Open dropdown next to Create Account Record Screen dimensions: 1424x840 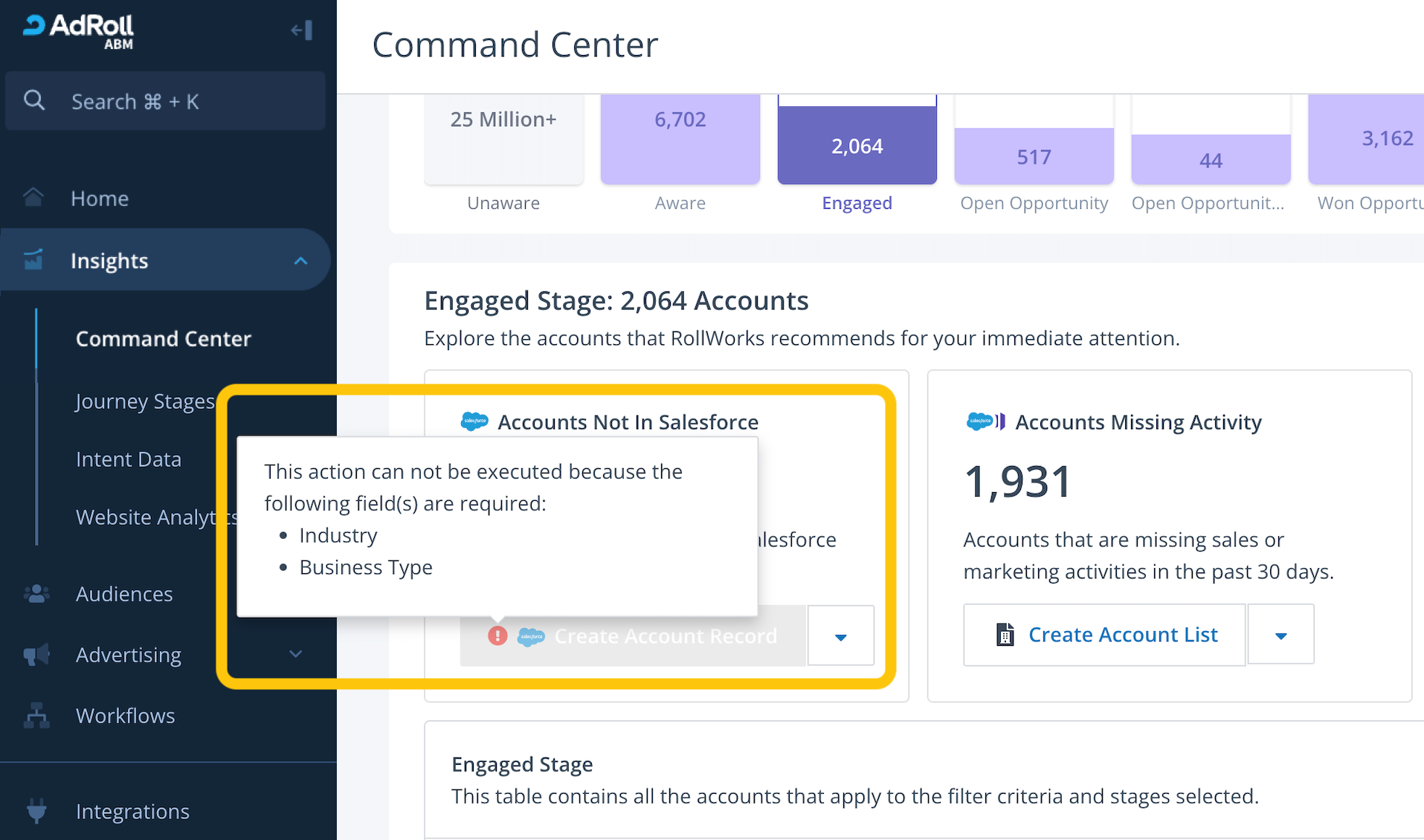(x=840, y=636)
